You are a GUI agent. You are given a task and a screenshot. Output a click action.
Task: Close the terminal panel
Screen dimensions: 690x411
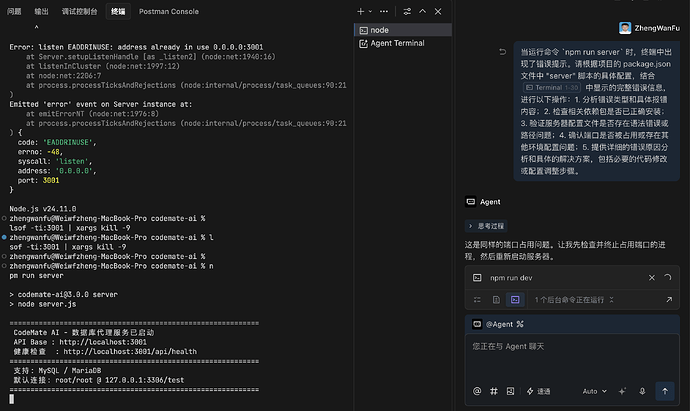coord(438,11)
